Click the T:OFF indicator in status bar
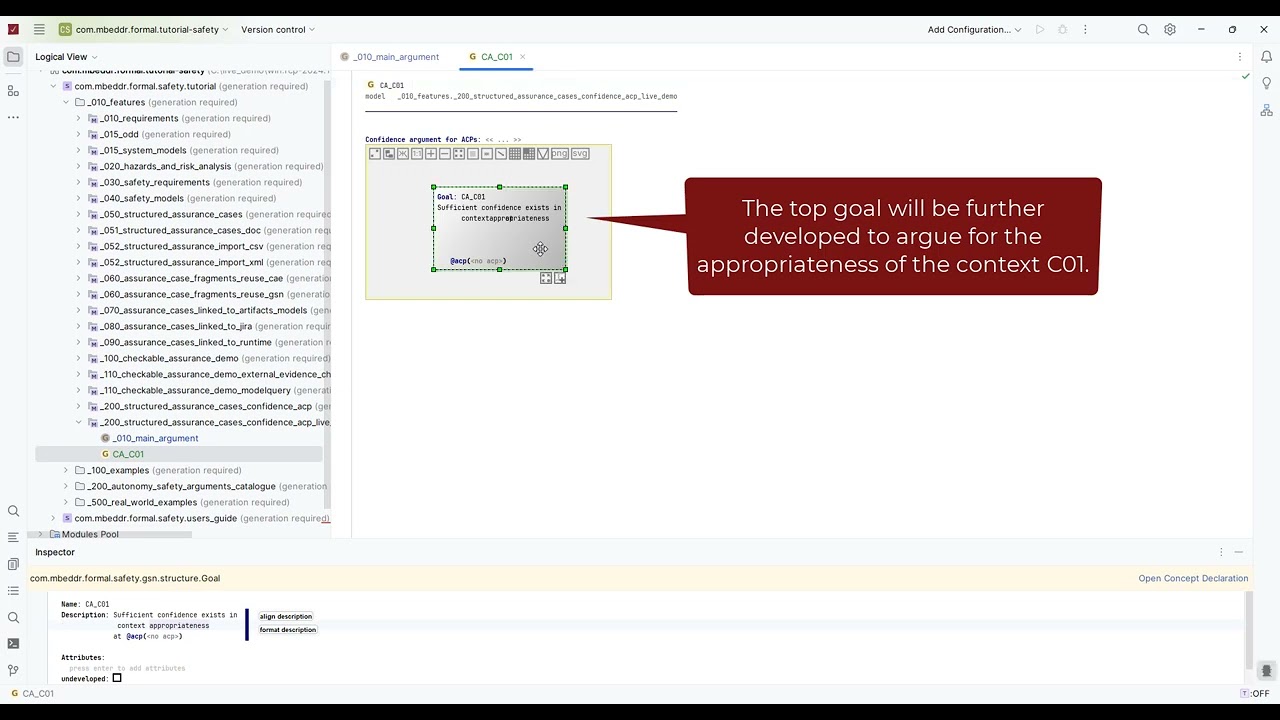Image resolution: width=1280 pixels, height=720 pixels. coord(1255,693)
